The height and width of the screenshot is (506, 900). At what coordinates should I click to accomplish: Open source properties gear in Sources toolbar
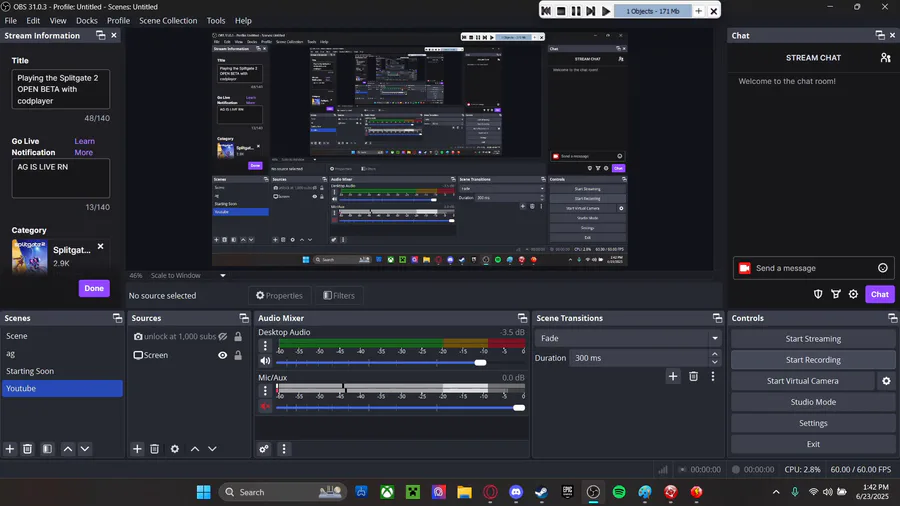point(175,449)
